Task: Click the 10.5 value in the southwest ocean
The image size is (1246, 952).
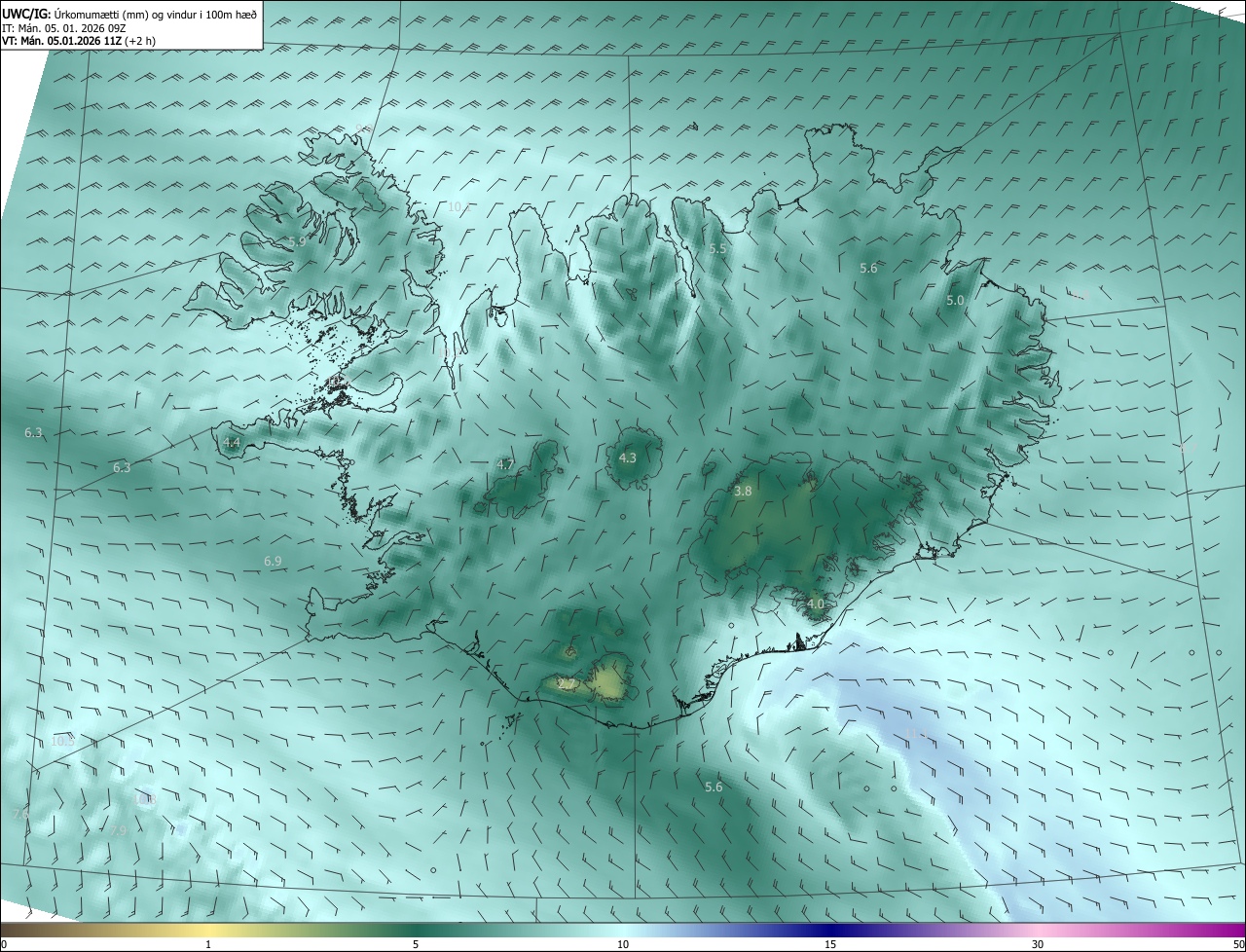Action: point(62,741)
